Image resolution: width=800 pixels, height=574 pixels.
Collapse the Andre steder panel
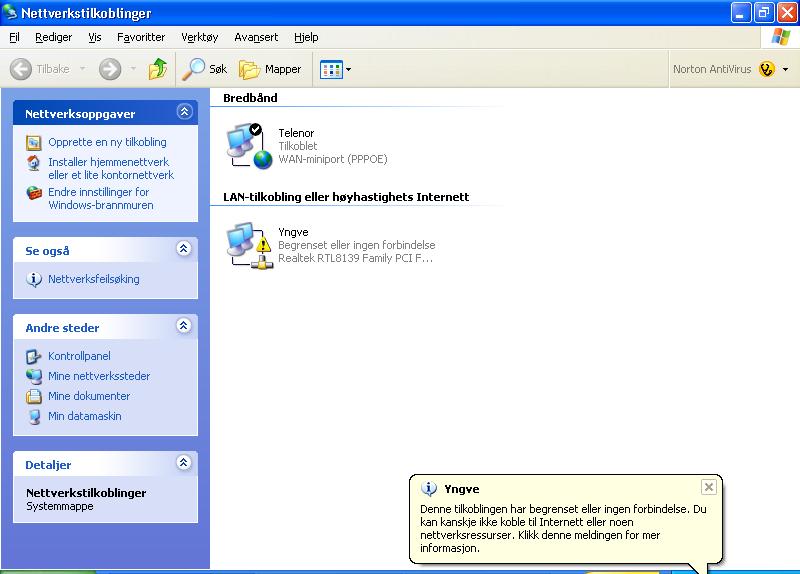coord(184,326)
